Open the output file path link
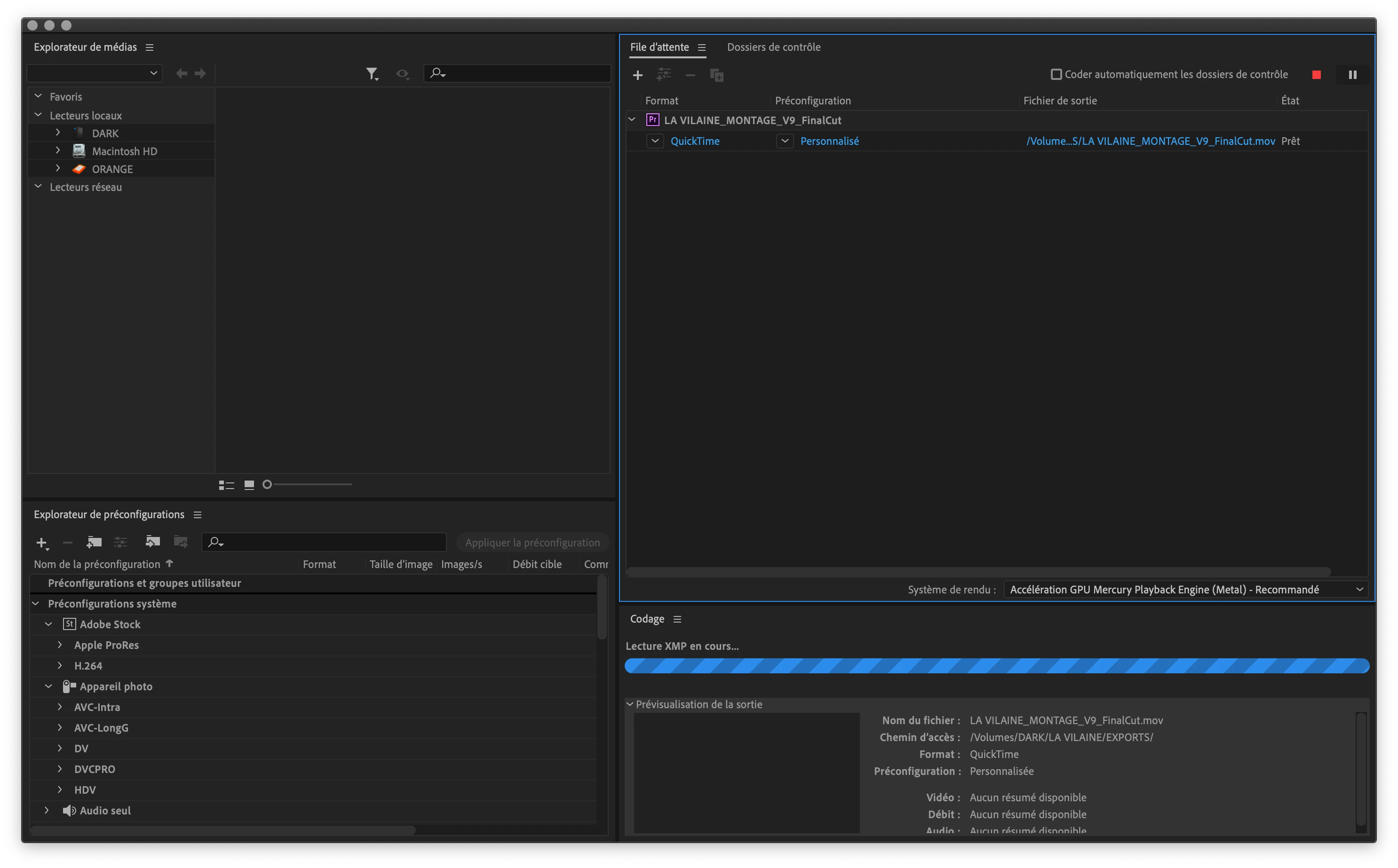The height and width of the screenshot is (868, 1398). 1150,141
